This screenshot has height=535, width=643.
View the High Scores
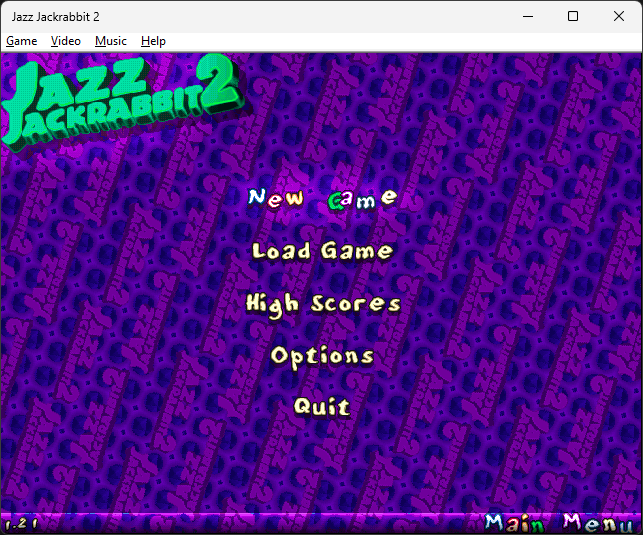pos(323,305)
